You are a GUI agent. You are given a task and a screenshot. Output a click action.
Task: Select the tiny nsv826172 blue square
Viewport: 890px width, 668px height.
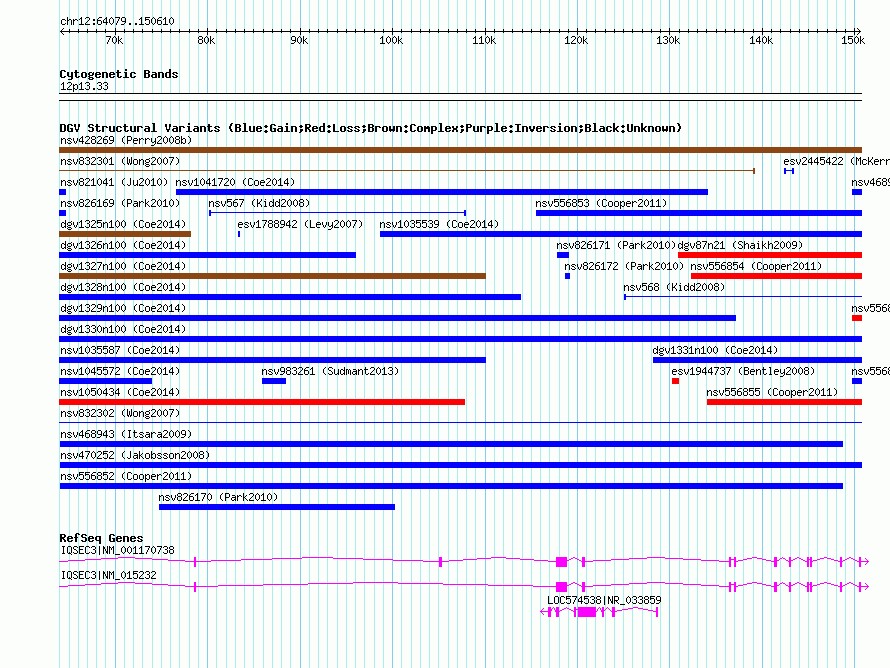coord(568,276)
